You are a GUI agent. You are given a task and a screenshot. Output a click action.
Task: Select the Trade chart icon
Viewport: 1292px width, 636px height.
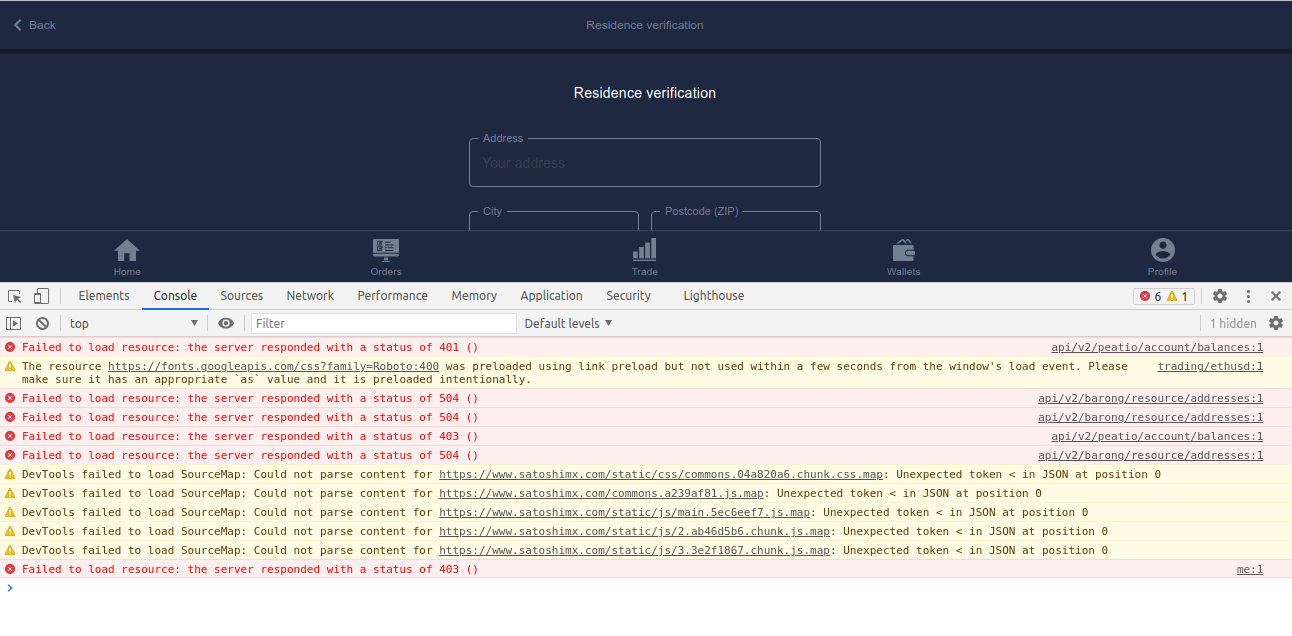[644, 249]
